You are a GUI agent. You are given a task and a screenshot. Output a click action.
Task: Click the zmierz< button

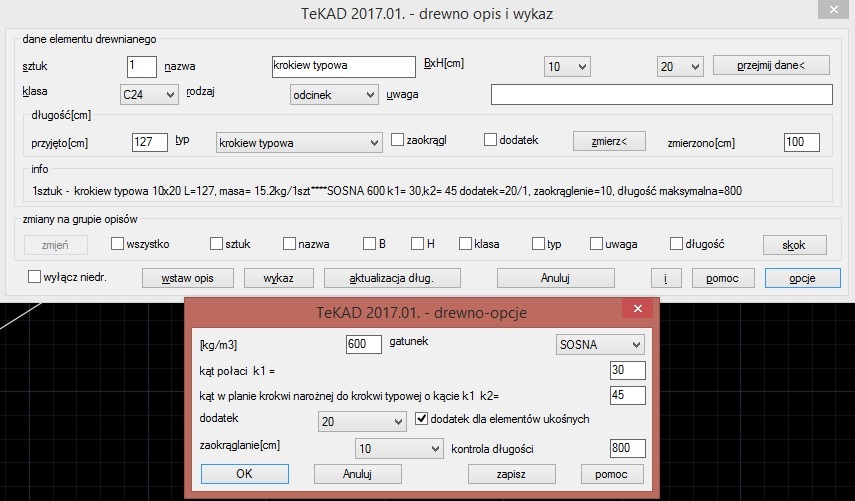pos(609,141)
